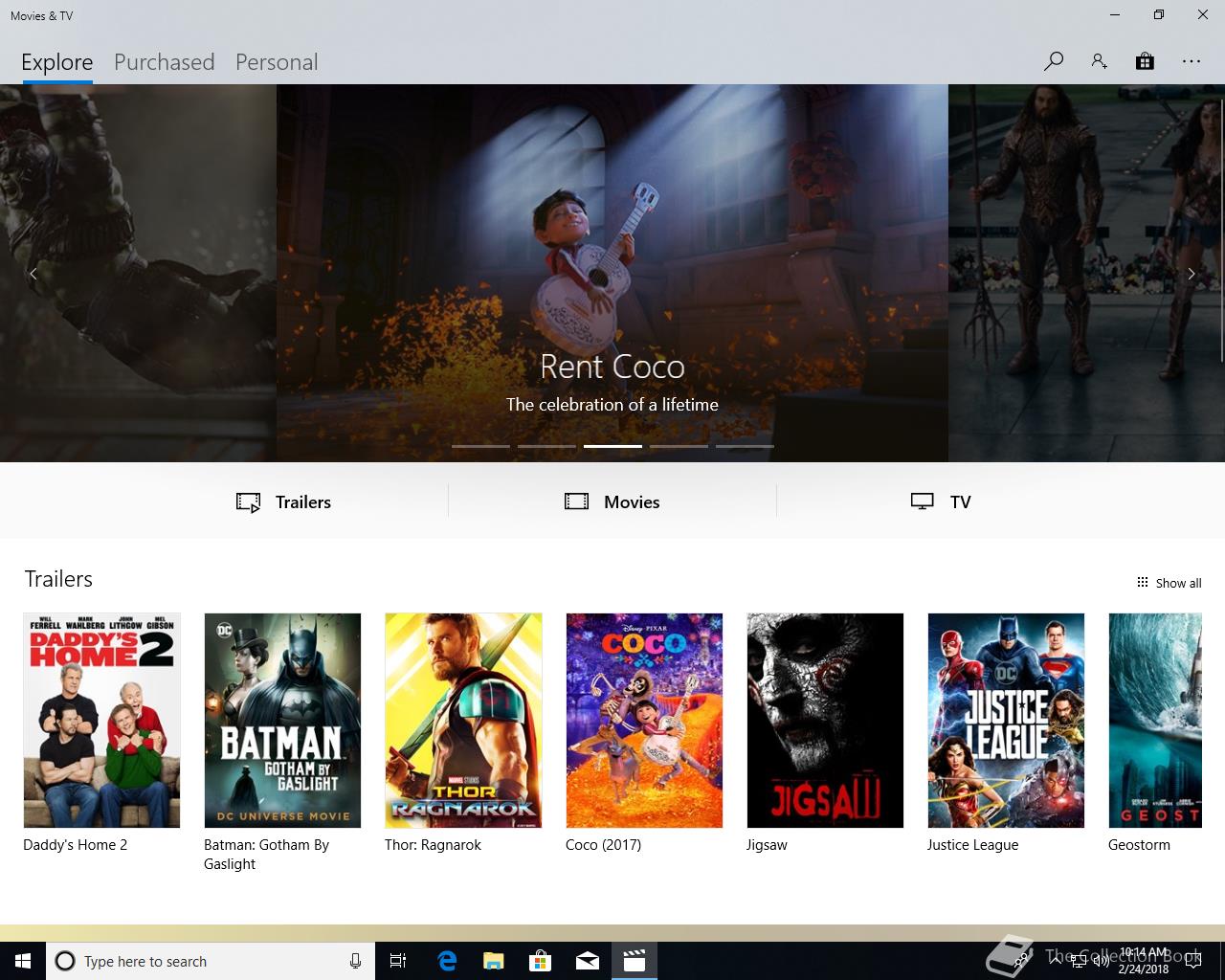
Task: Open the Geostorm poster
Action: 1155,721
